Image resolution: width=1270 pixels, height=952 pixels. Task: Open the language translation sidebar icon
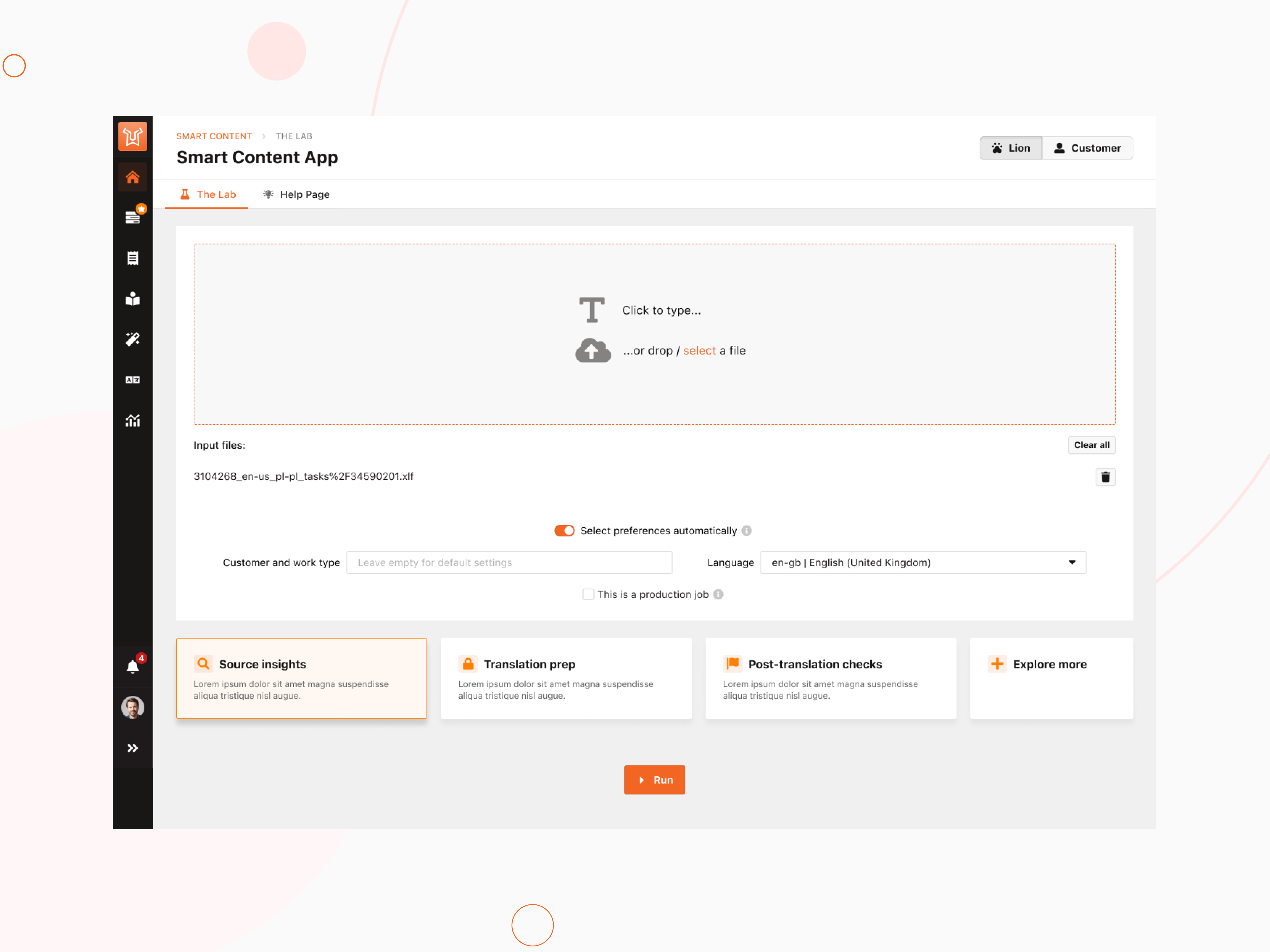tap(133, 380)
